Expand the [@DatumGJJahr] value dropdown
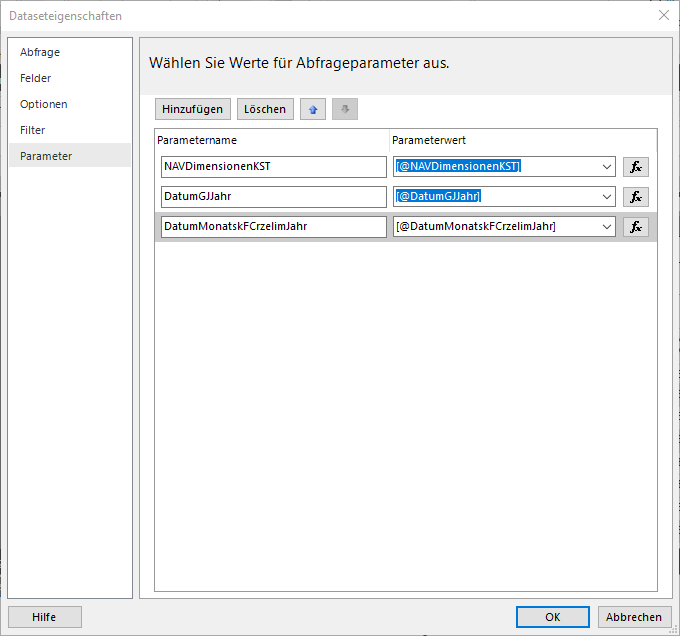This screenshot has width=680, height=636. 607,197
